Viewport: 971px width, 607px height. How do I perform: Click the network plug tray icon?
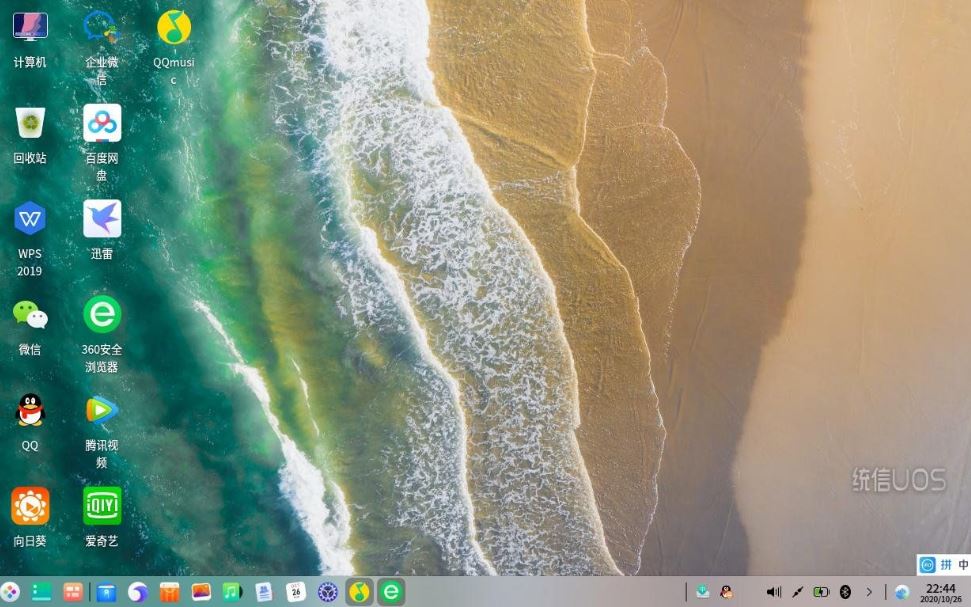(x=798, y=592)
